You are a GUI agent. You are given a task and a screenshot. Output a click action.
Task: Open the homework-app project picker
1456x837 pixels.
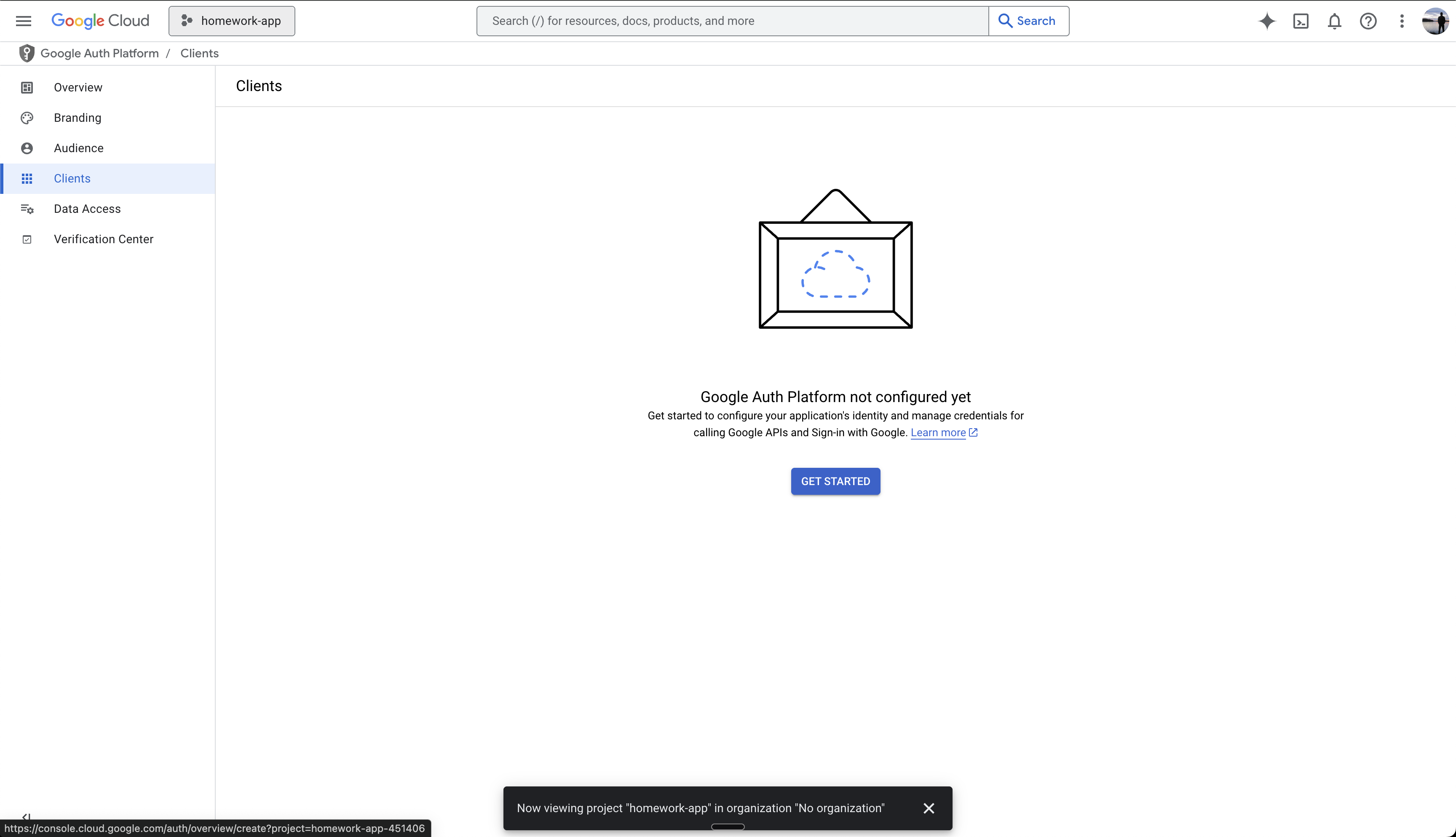coord(232,21)
